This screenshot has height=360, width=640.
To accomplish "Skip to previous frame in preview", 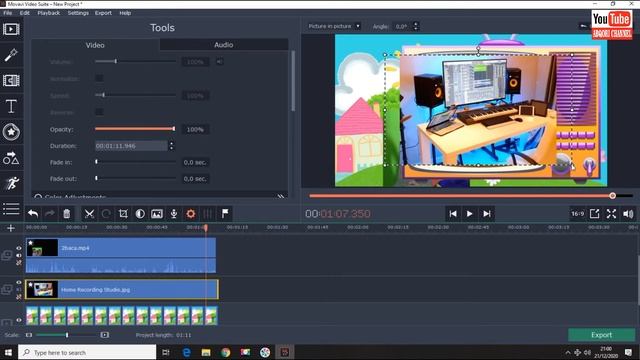I will pos(453,213).
